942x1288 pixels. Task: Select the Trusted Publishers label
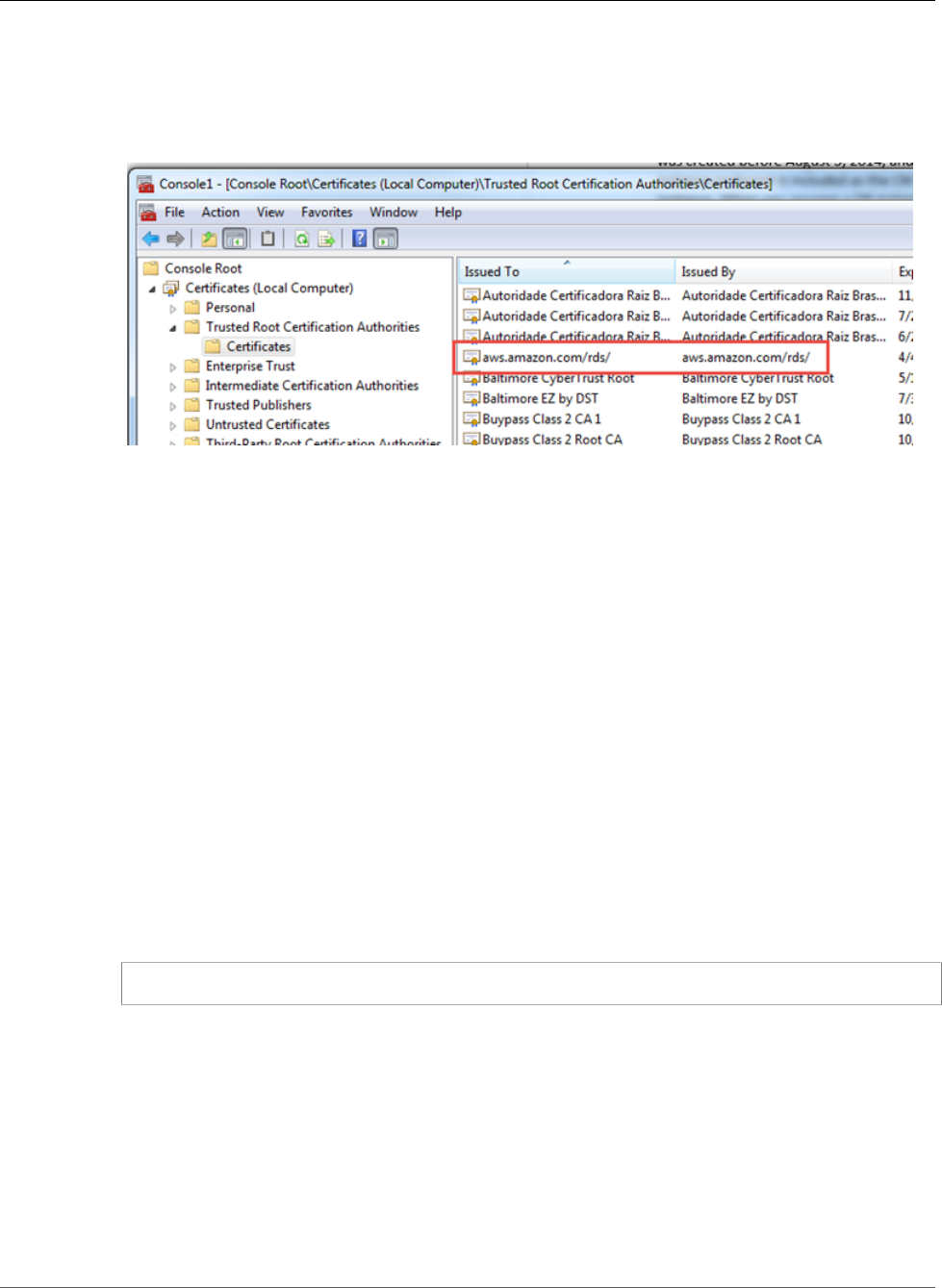(259, 405)
